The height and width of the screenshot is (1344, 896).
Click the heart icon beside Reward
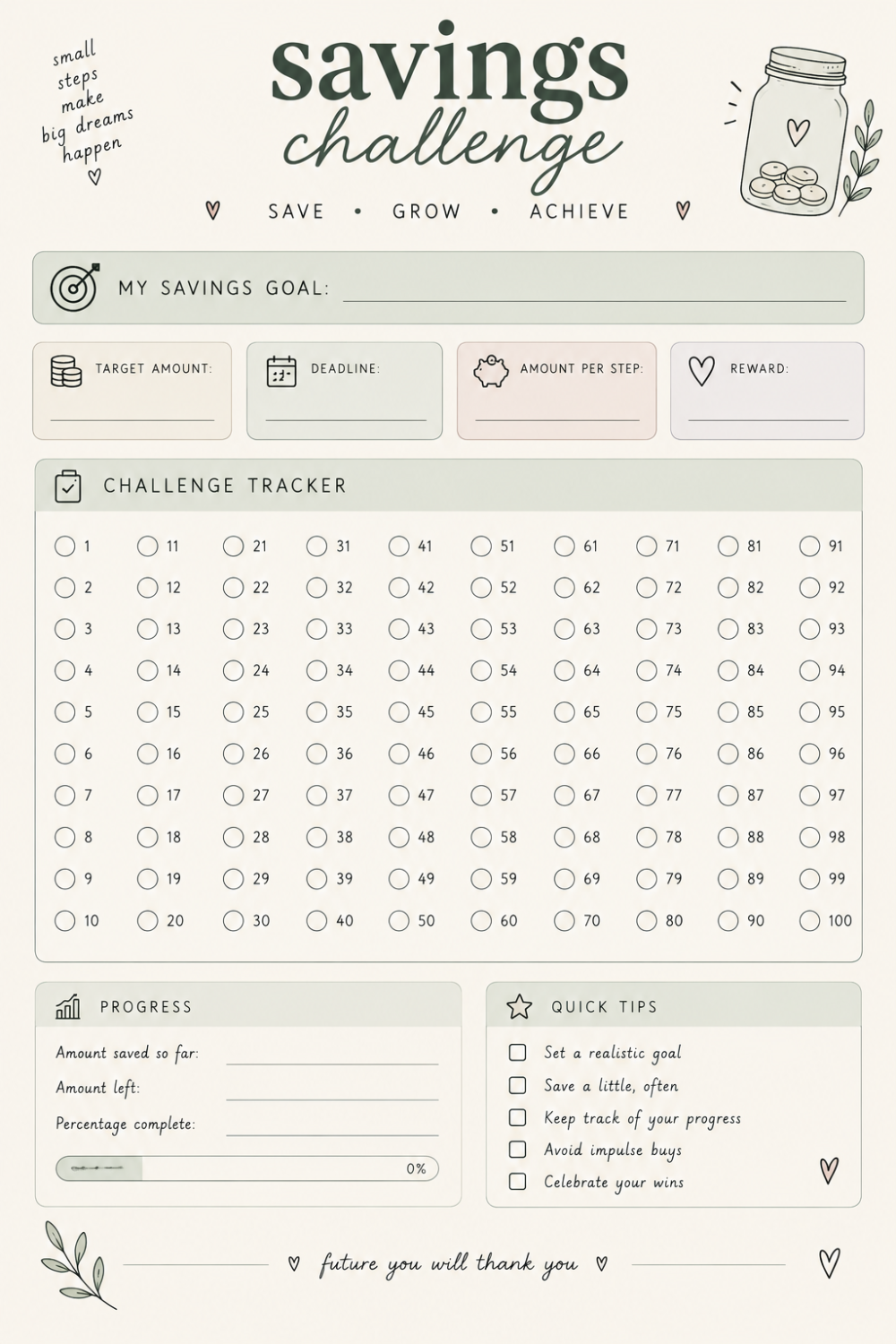coord(702,371)
